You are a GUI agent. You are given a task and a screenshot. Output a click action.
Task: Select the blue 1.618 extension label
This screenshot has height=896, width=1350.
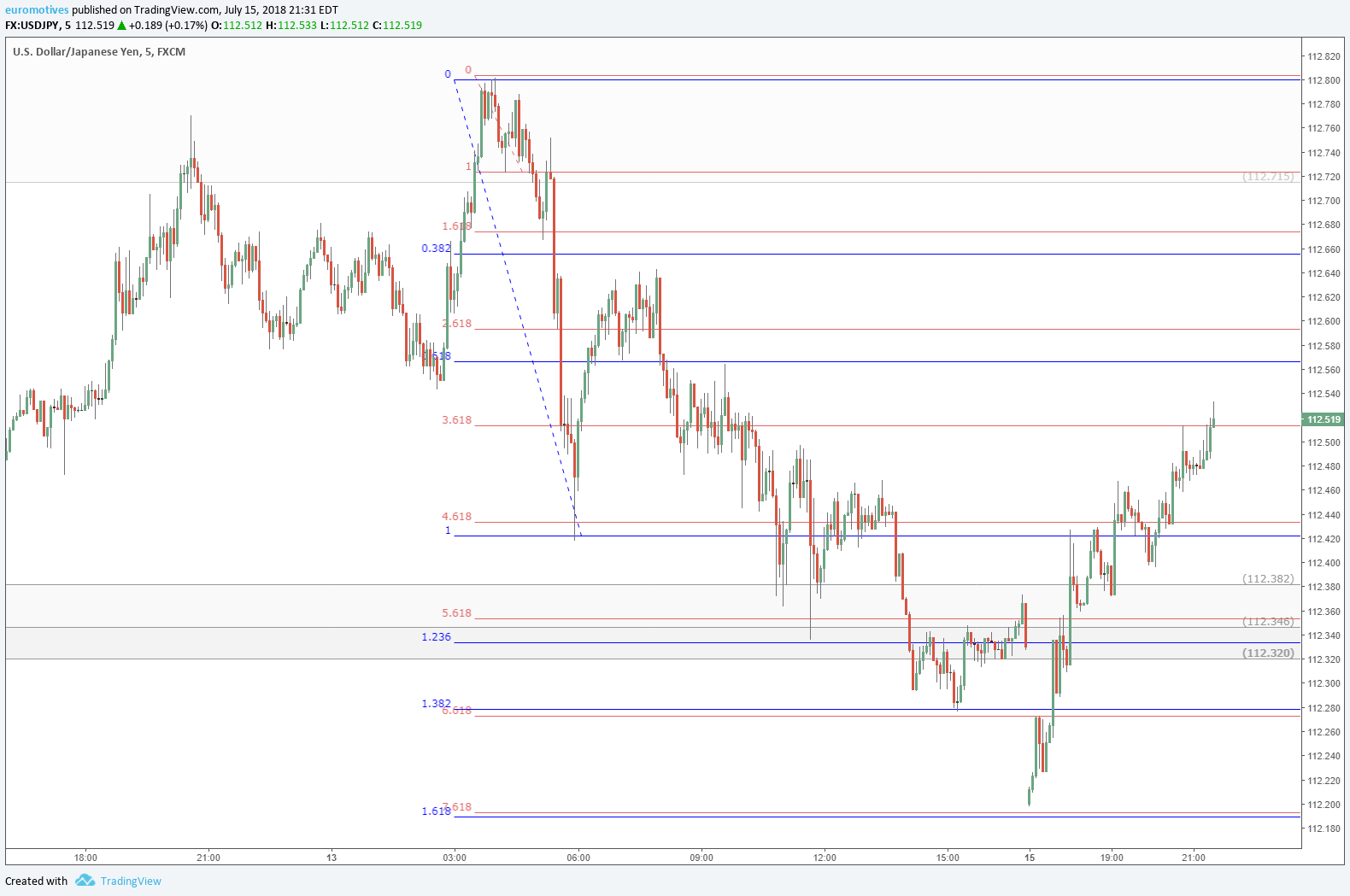(436, 811)
